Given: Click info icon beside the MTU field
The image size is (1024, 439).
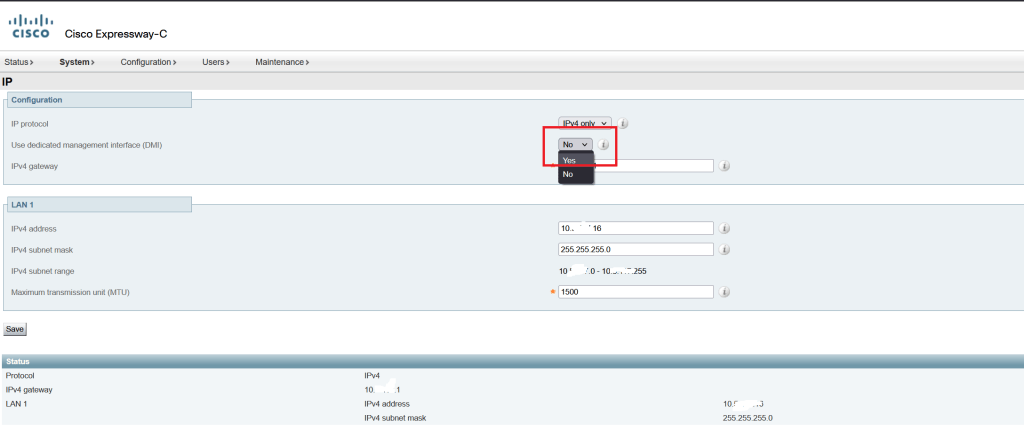Looking at the screenshot, I should point(724,292).
